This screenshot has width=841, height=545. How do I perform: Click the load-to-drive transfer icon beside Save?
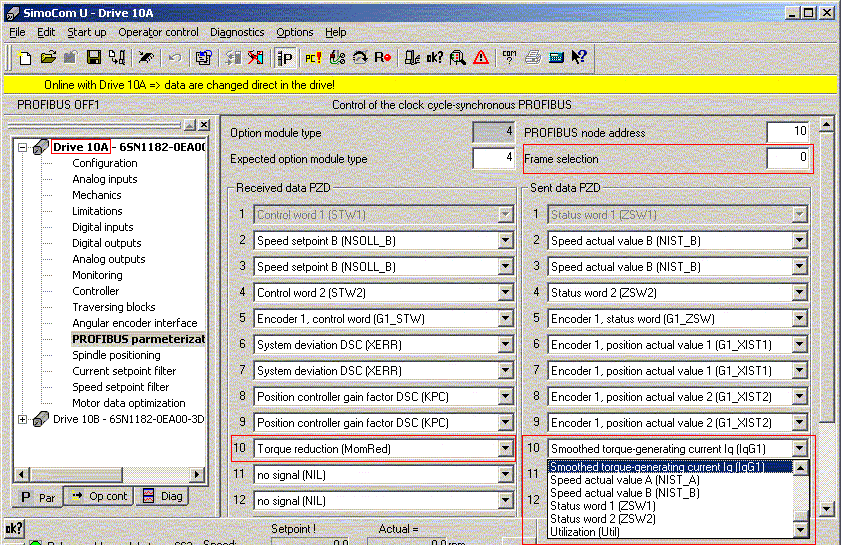tap(116, 57)
